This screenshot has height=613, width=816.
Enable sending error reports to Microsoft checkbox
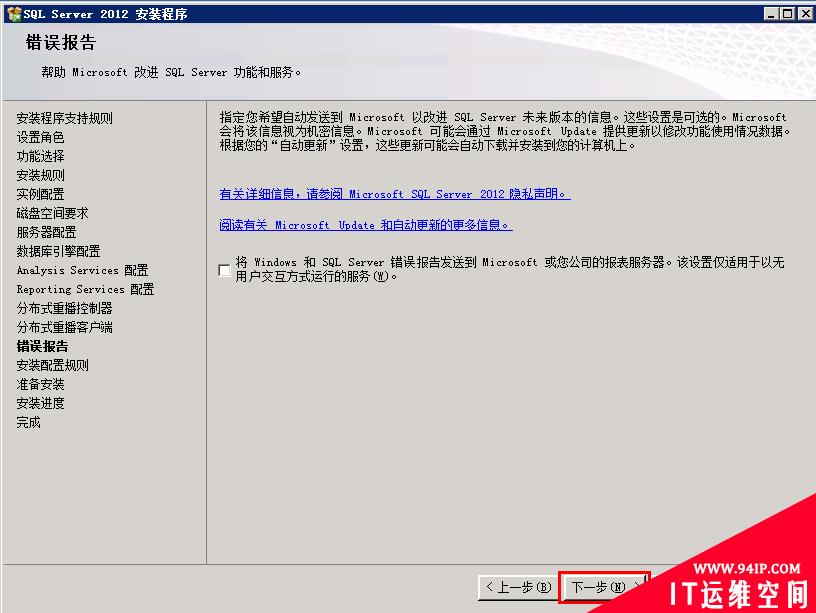point(224,270)
